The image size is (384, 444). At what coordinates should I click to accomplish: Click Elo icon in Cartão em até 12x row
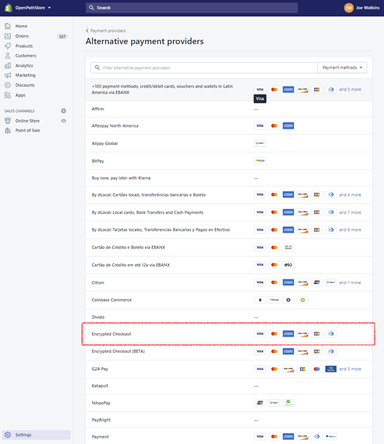(x=288, y=265)
